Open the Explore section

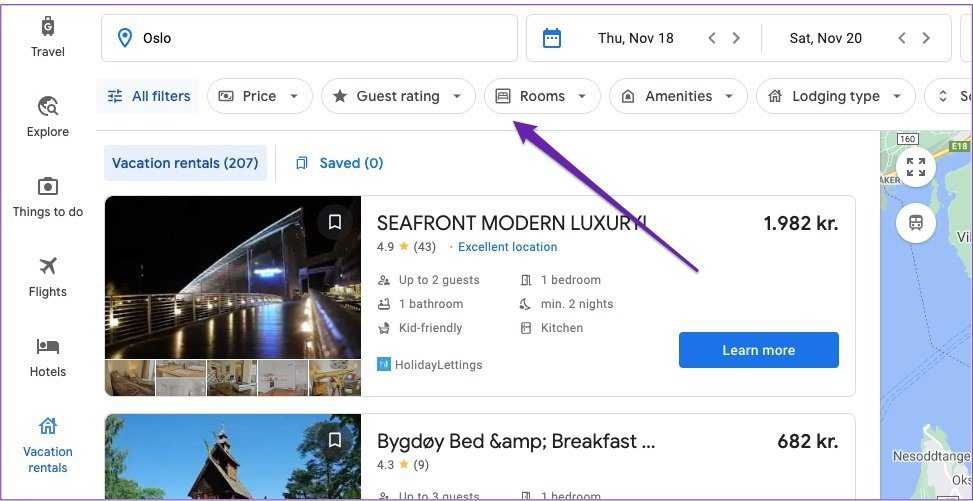[x=47, y=117]
